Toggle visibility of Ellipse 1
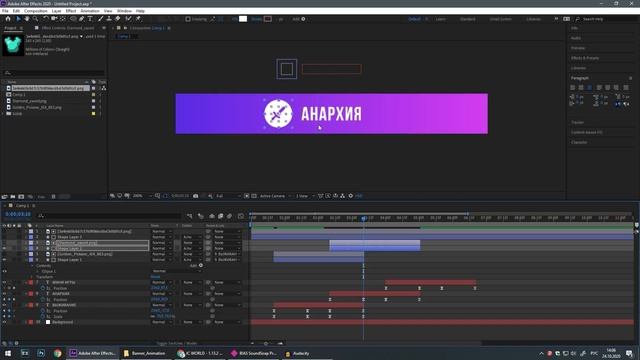Viewport: 640px width, 360px height. pyautogui.click(x=4, y=271)
